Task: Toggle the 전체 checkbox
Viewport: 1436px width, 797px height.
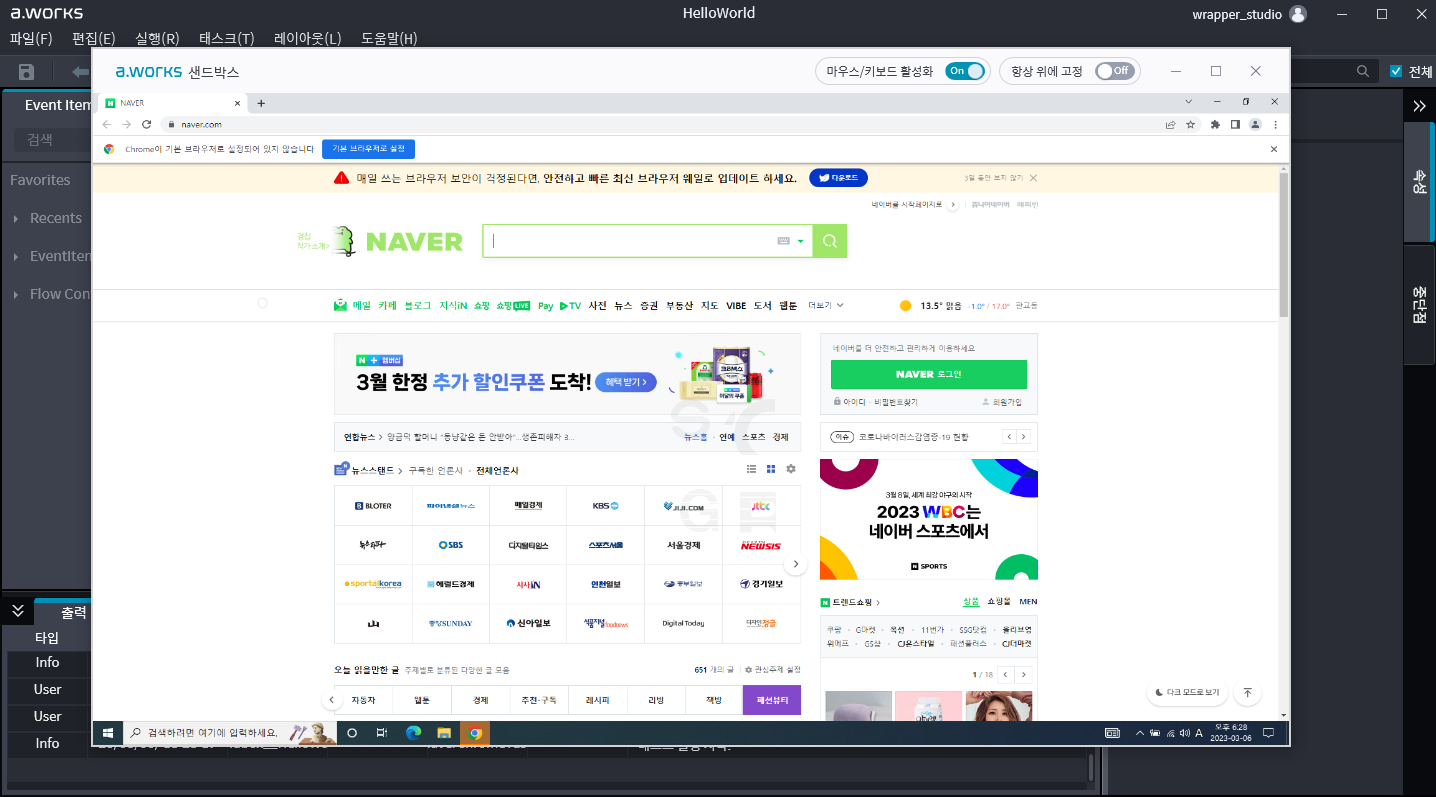Action: (1397, 71)
